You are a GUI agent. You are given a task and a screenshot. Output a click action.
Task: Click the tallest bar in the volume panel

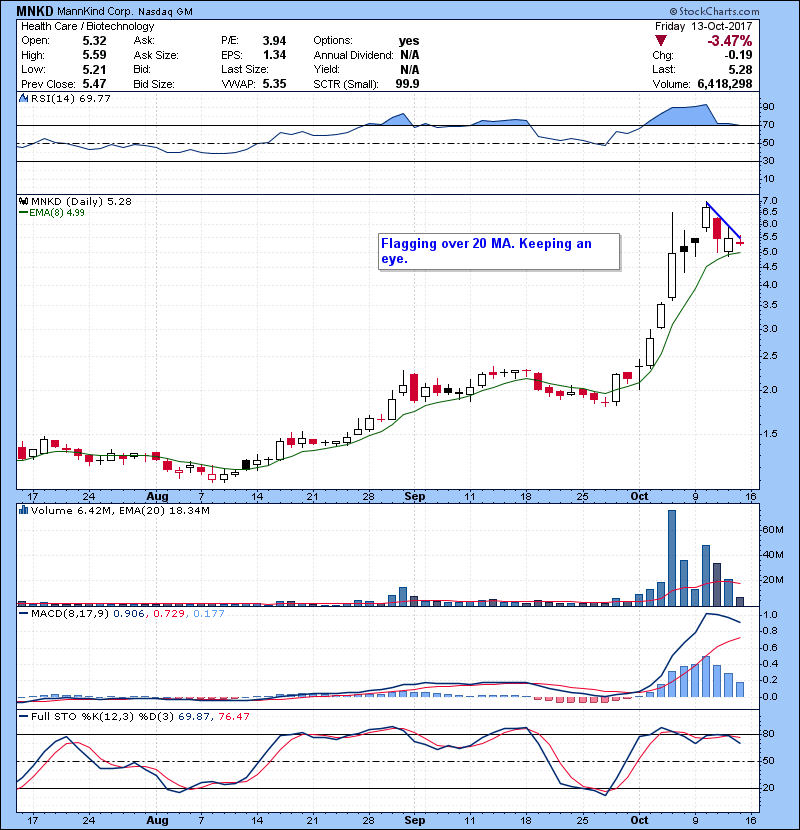tap(672, 558)
